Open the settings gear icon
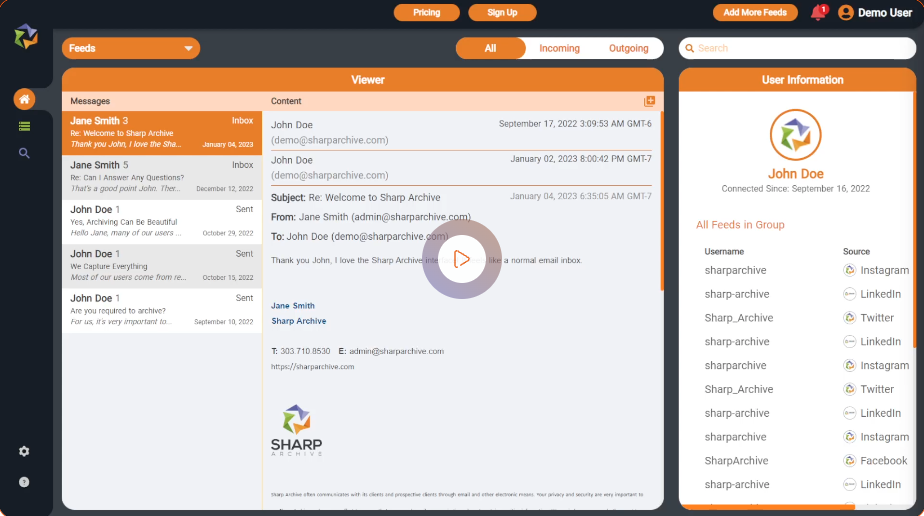Screen dimensions: 924x516 [x=24, y=451]
